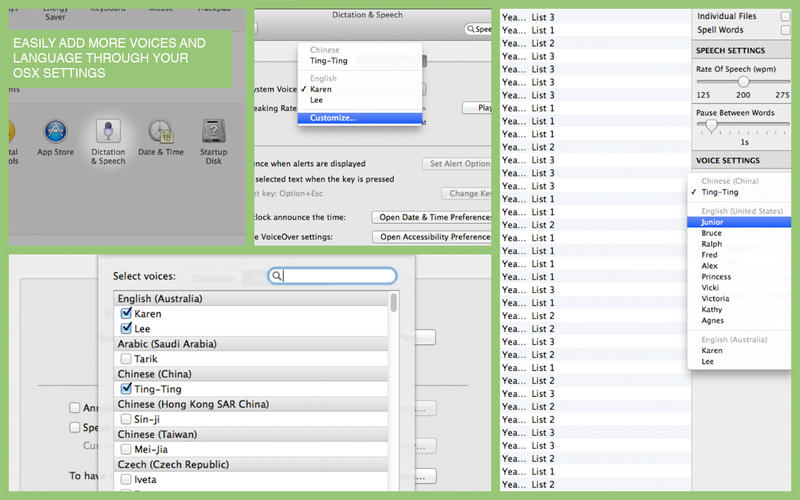Select Junior in the Voice Settings menu
The image size is (800, 500).
coord(739,222)
